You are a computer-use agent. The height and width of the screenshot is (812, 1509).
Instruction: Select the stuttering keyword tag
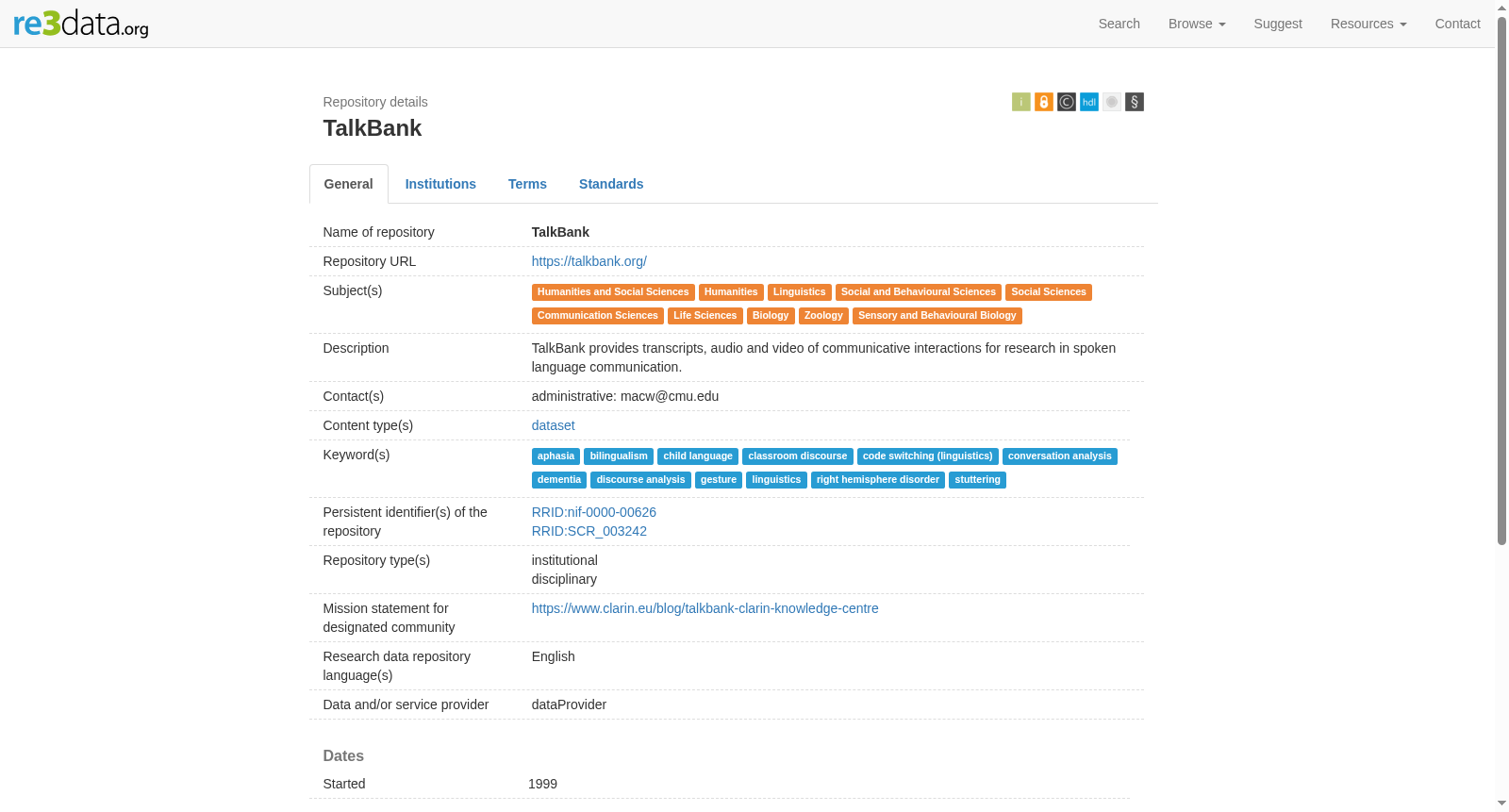click(977, 480)
